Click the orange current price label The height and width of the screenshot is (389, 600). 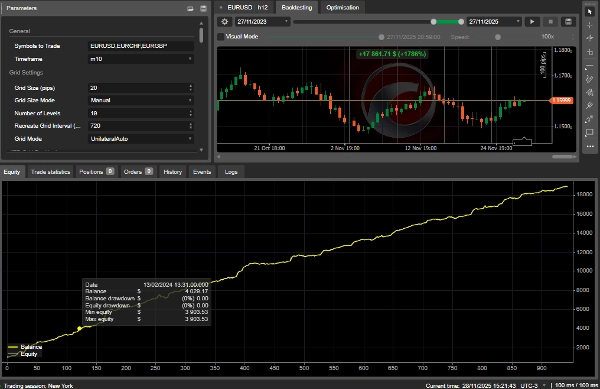click(562, 100)
